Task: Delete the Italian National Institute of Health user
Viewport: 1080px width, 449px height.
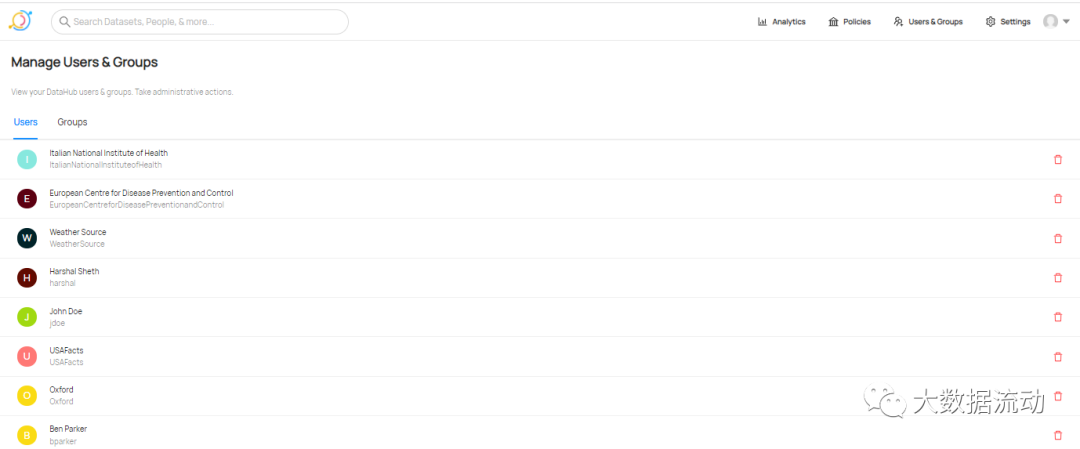Action: [1058, 159]
